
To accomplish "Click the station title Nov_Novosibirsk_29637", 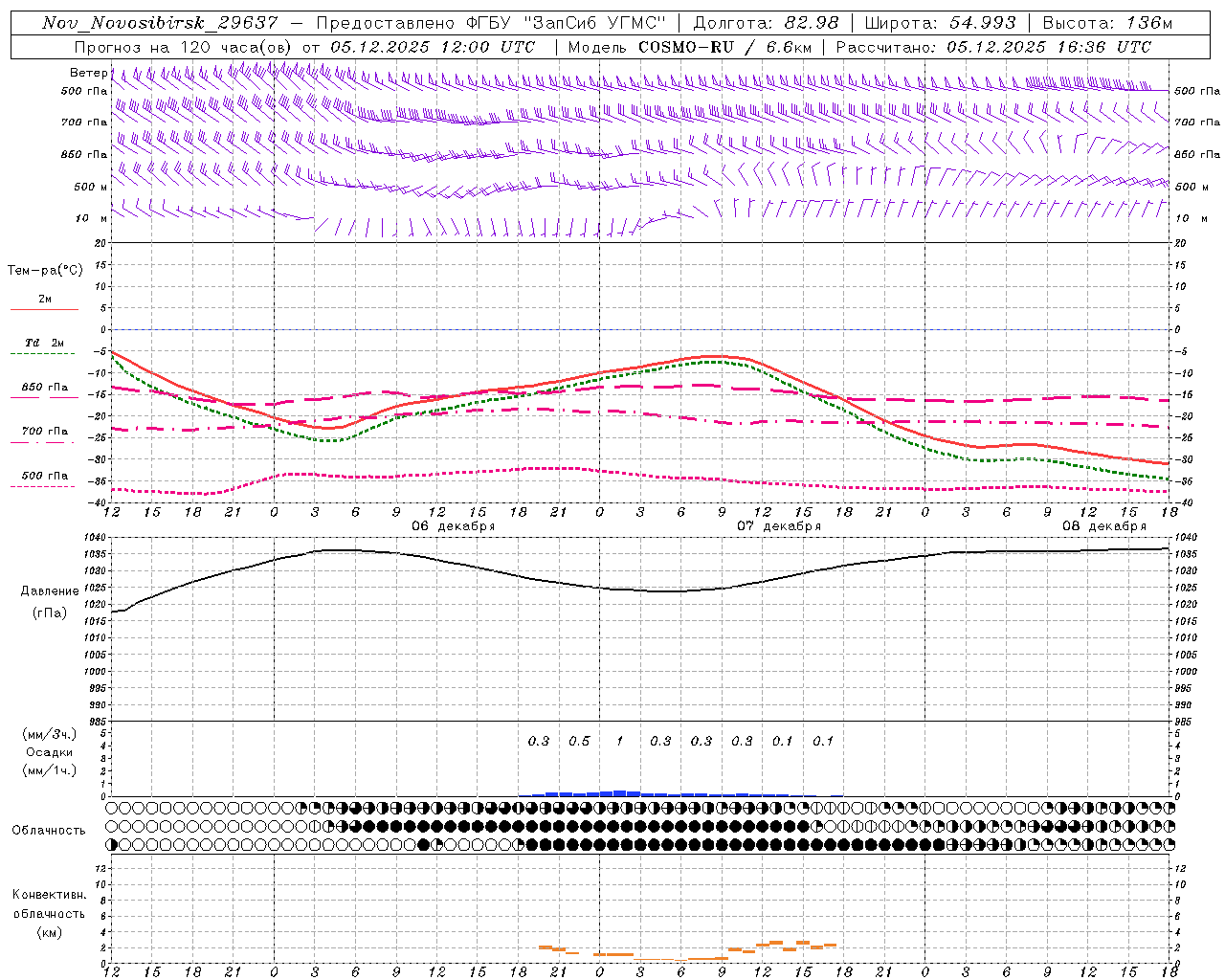I will click(160, 23).
